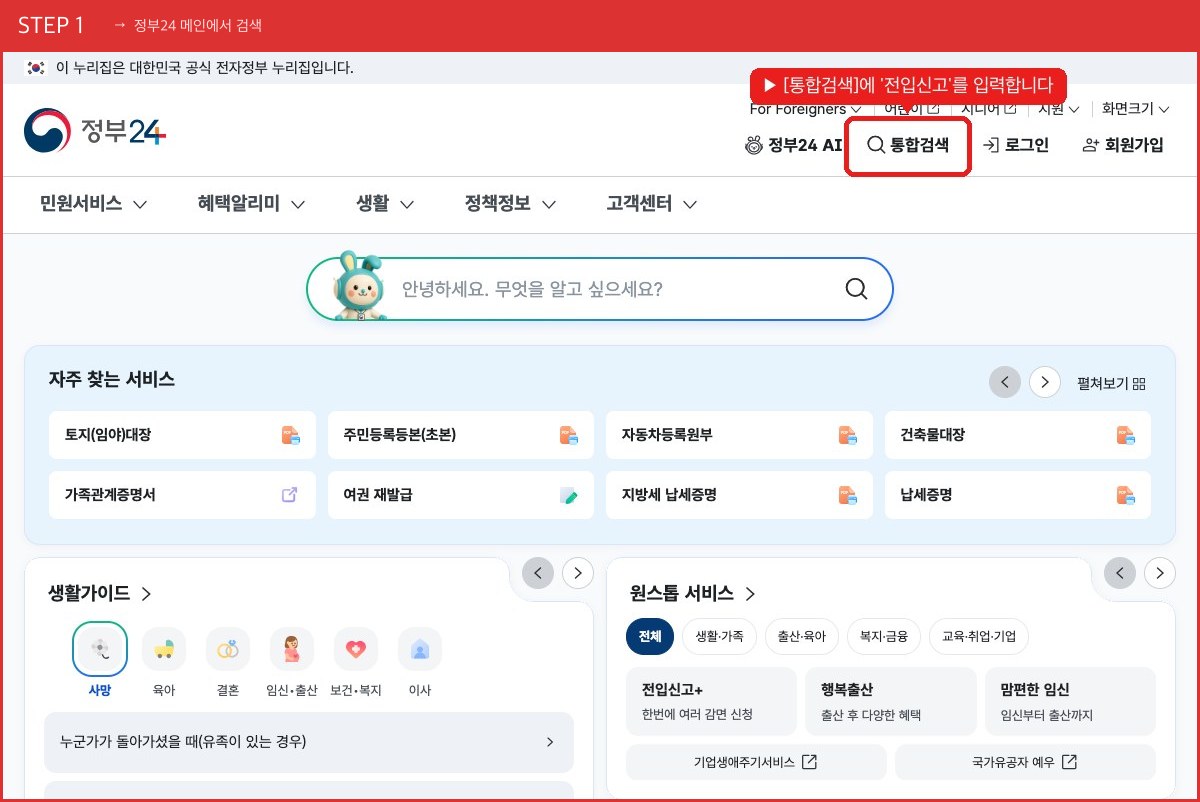
Task: Click 회원가입 to register
Action: click(1123, 145)
